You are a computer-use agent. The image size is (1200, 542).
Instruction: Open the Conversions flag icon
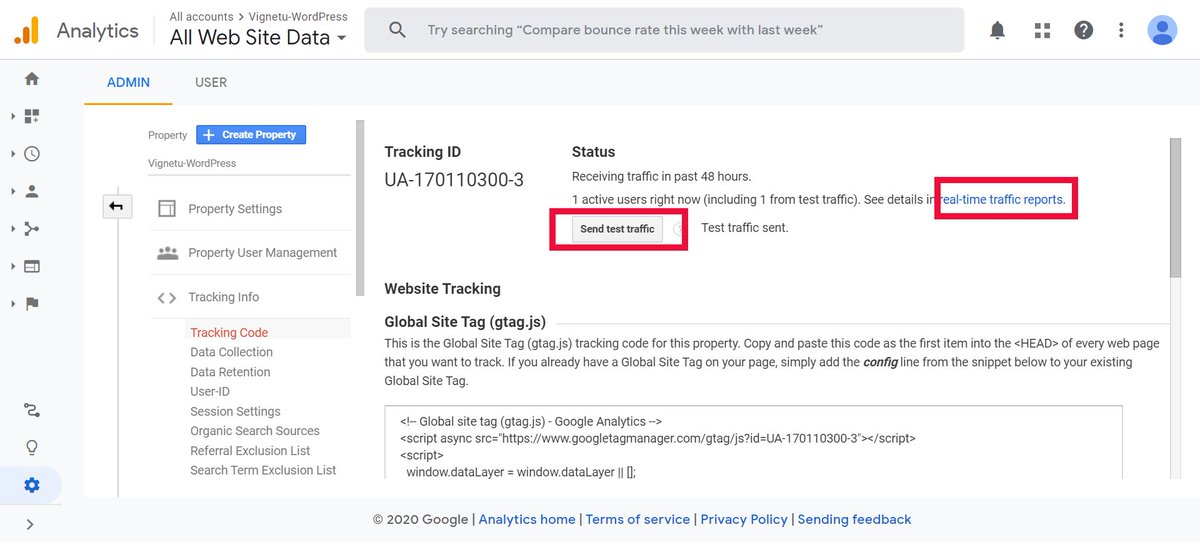click(x=32, y=304)
